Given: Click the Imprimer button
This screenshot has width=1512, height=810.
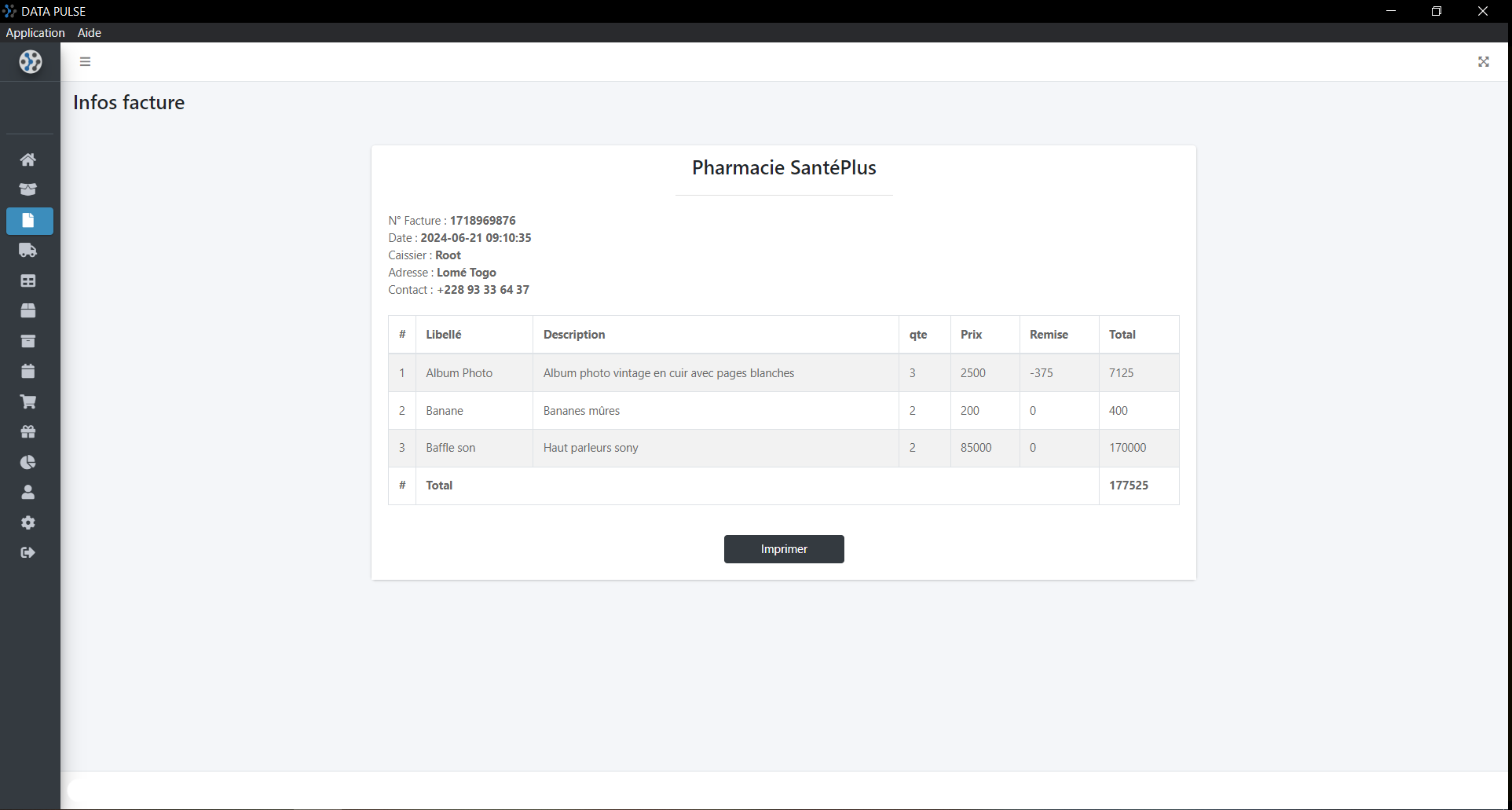Looking at the screenshot, I should point(783,549).
